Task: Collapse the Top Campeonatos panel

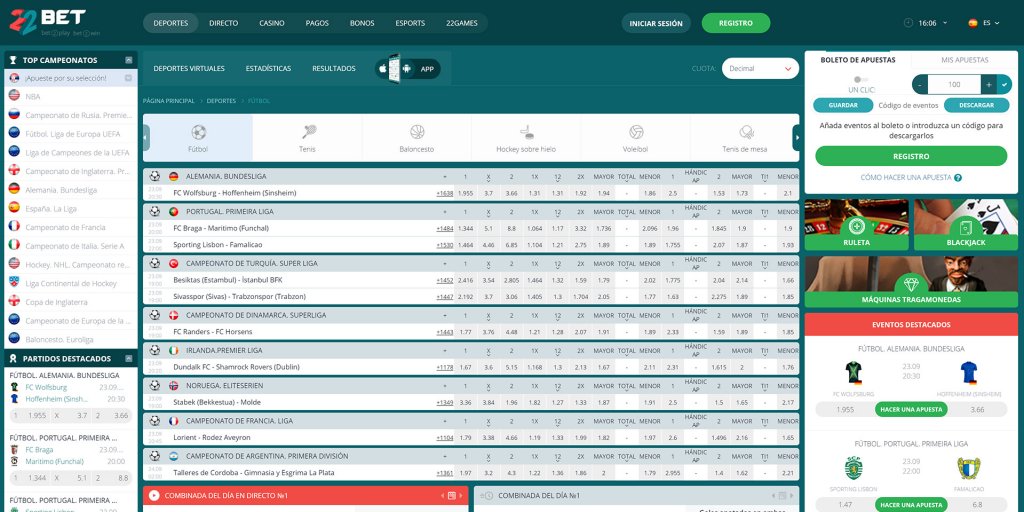Action: click(x=129, y=60)
